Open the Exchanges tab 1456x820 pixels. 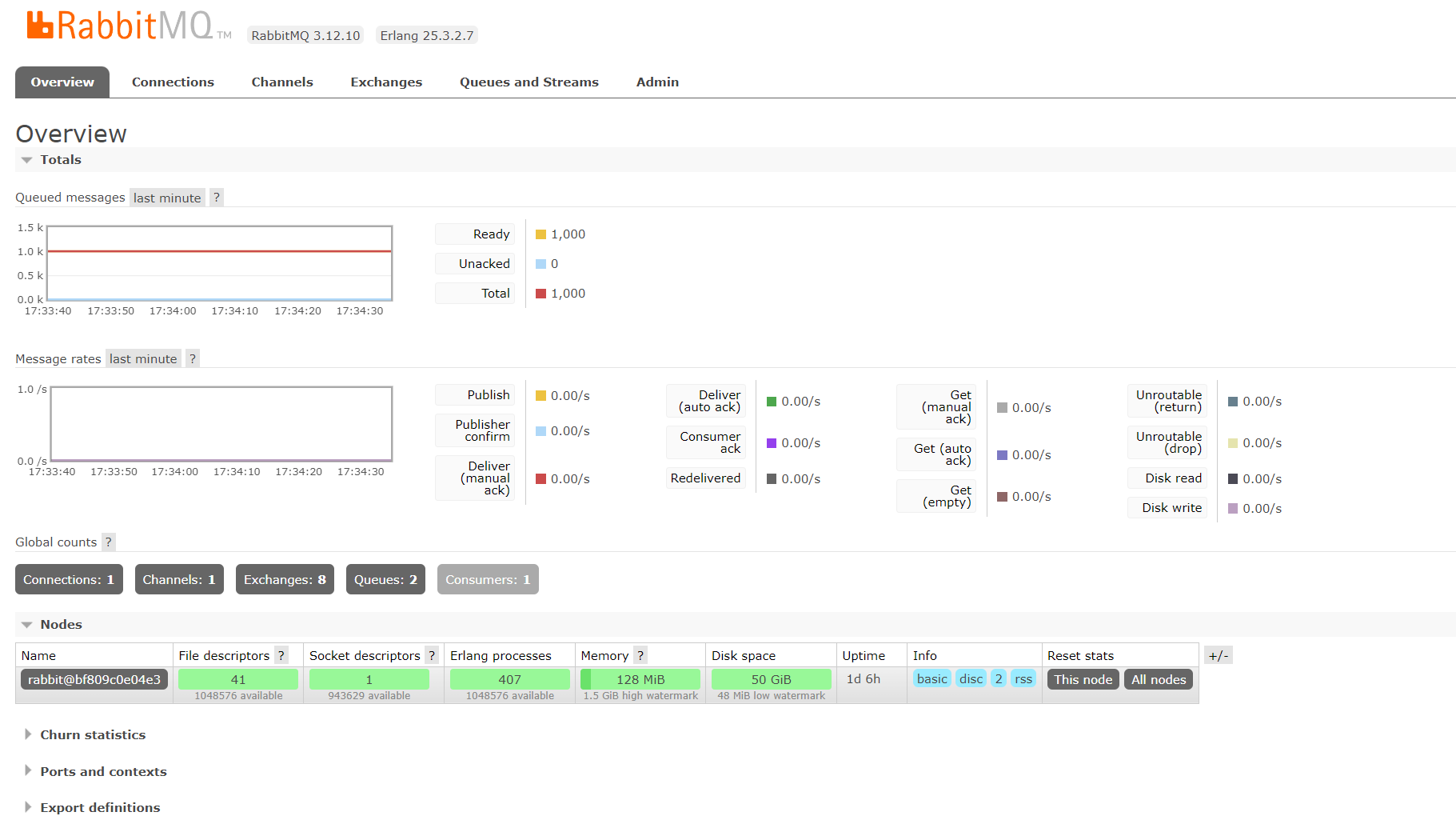tap(386, 82)
